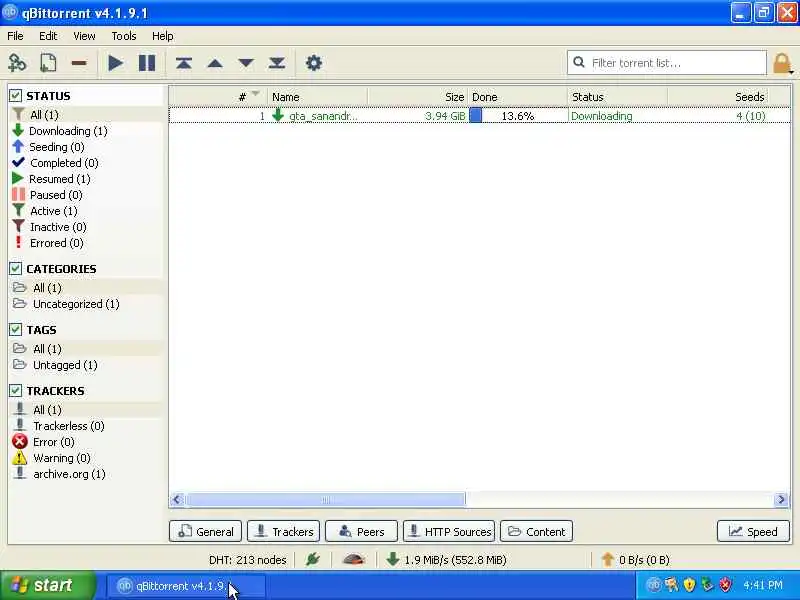Viewport: 800px width, 600px height.
Task: Pause the torrent with the pause icon
Action: tap(147, 63)
